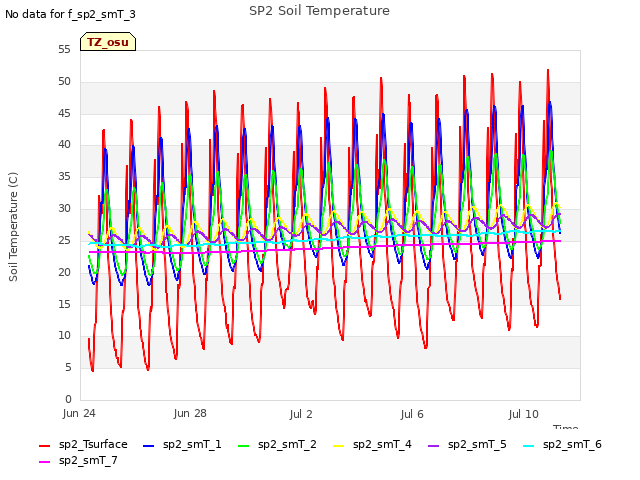Toggle the sp2_smT_4 legend entry

[372, 444]
